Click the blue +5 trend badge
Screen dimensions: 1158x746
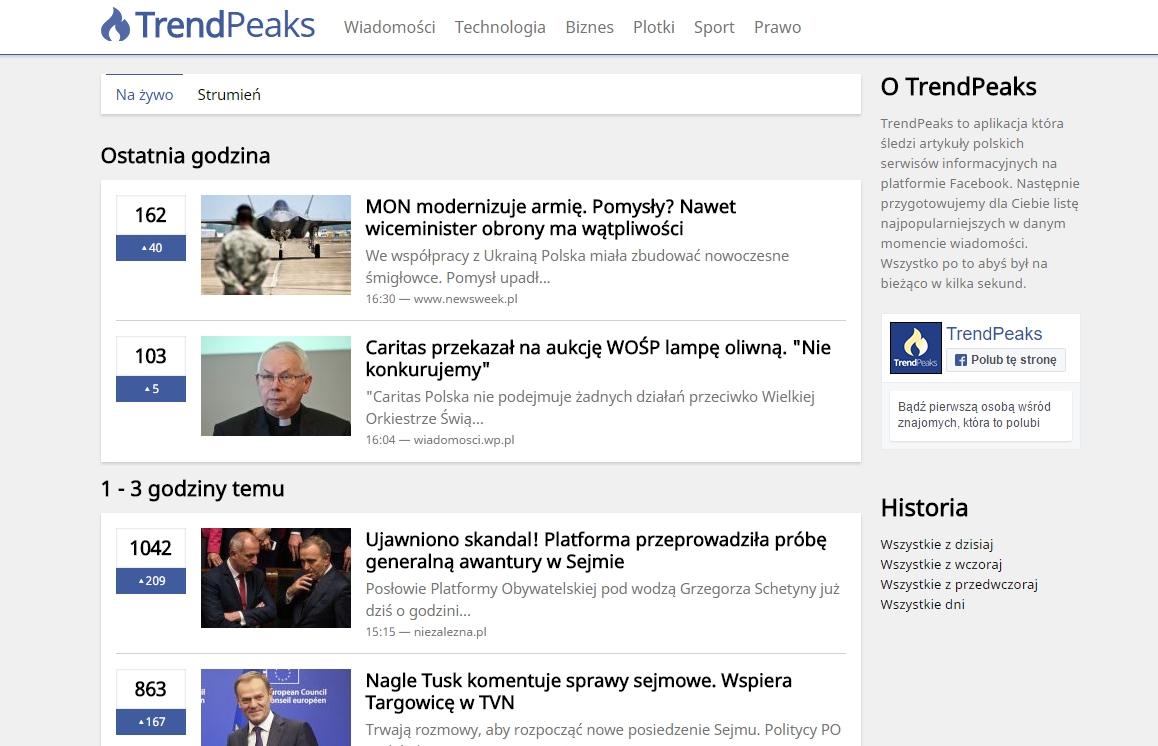pos(151,389)
